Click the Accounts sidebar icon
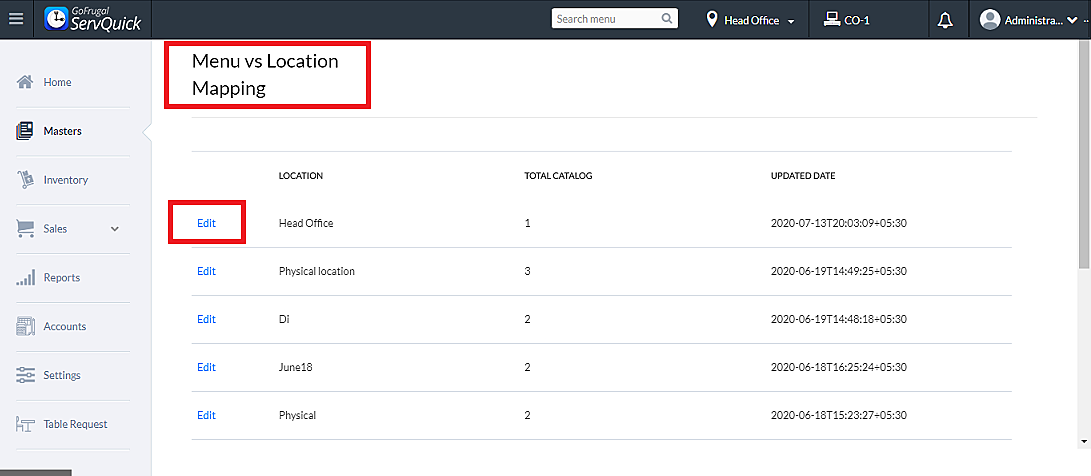The height and width of the screenshot is (476, 1091). click(26, 326)
